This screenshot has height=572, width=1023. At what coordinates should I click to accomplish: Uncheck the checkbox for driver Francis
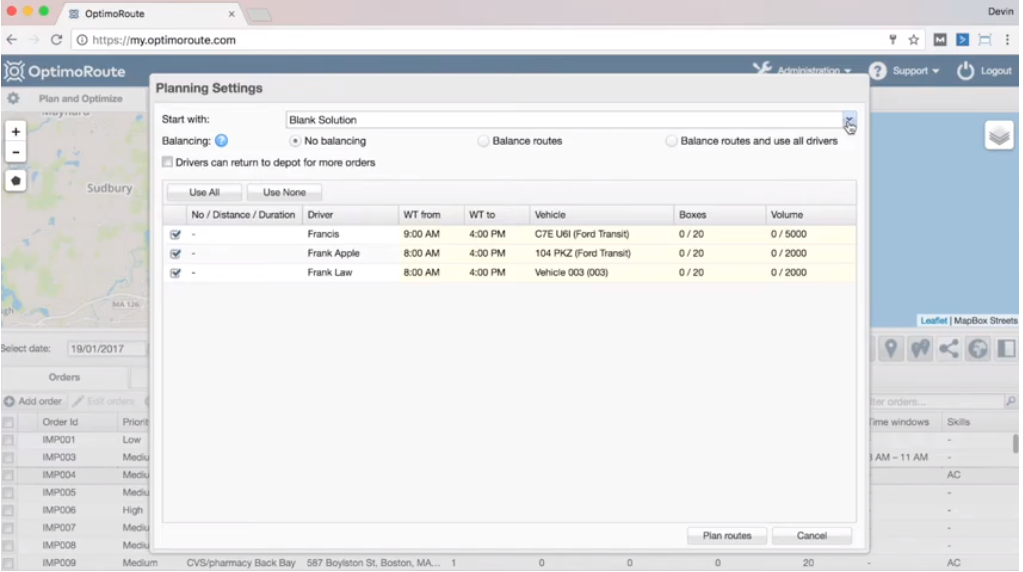point(175,235)
